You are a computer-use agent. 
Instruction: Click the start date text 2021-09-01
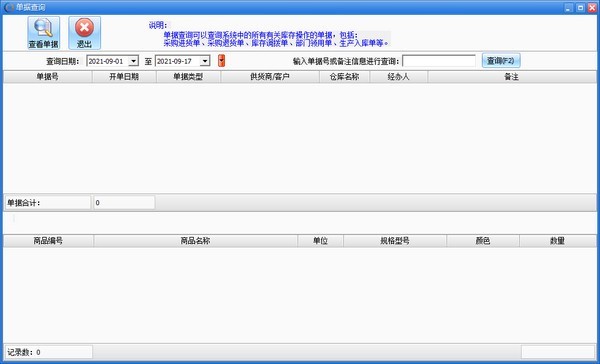click(106, 61)
